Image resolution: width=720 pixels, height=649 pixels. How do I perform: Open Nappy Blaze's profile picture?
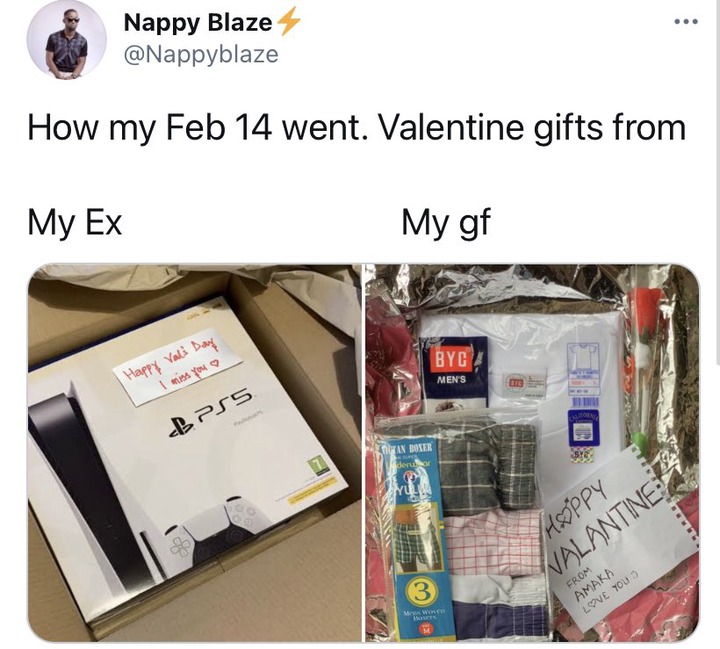click(x=67, y=40)
